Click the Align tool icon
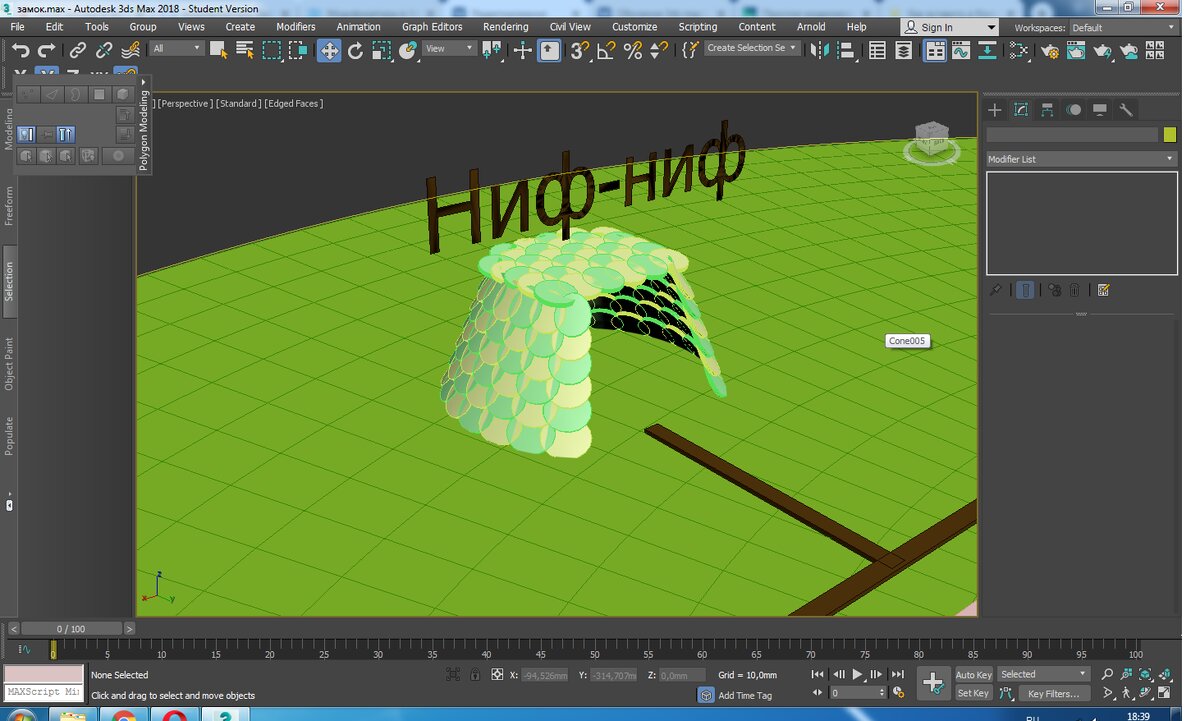 pyautogui.click(x=845, y=50)
